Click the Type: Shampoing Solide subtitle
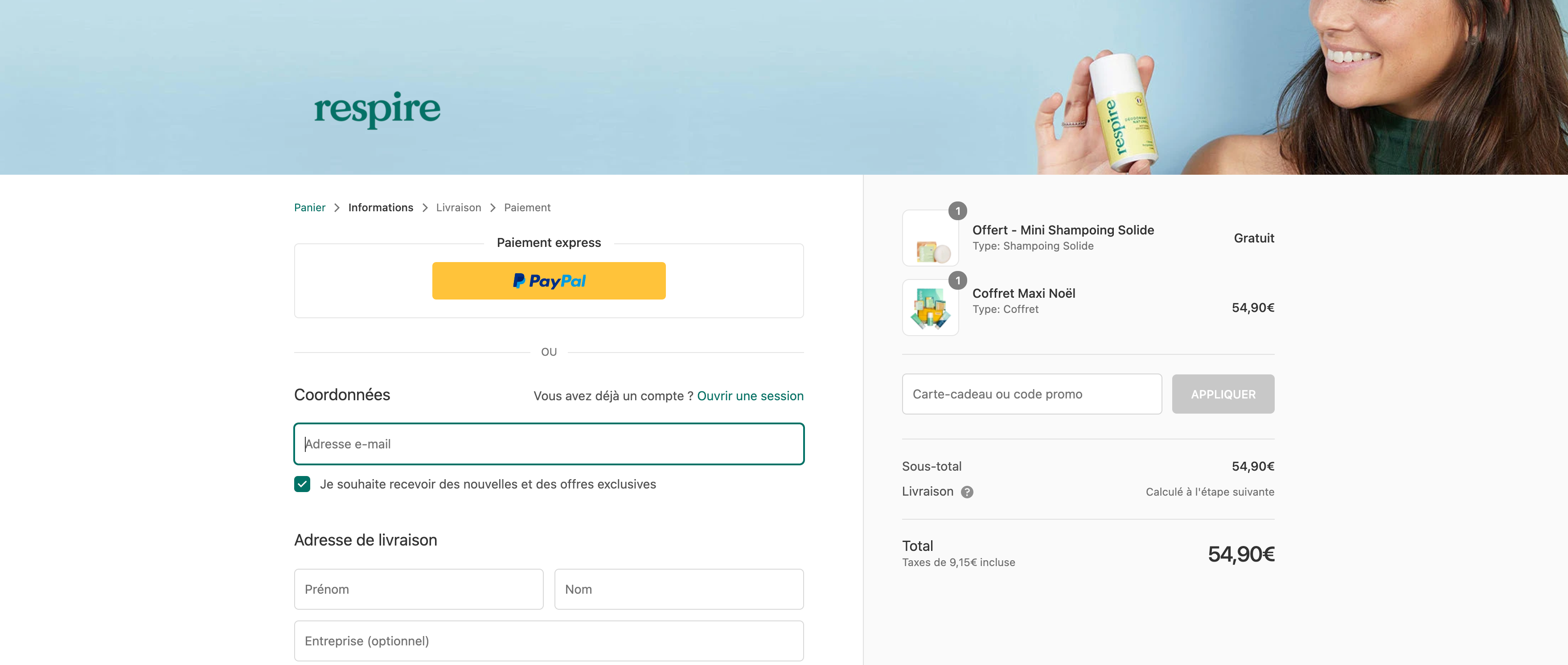The height and width of the screenshot is (665, 1568). (1032, 246)
